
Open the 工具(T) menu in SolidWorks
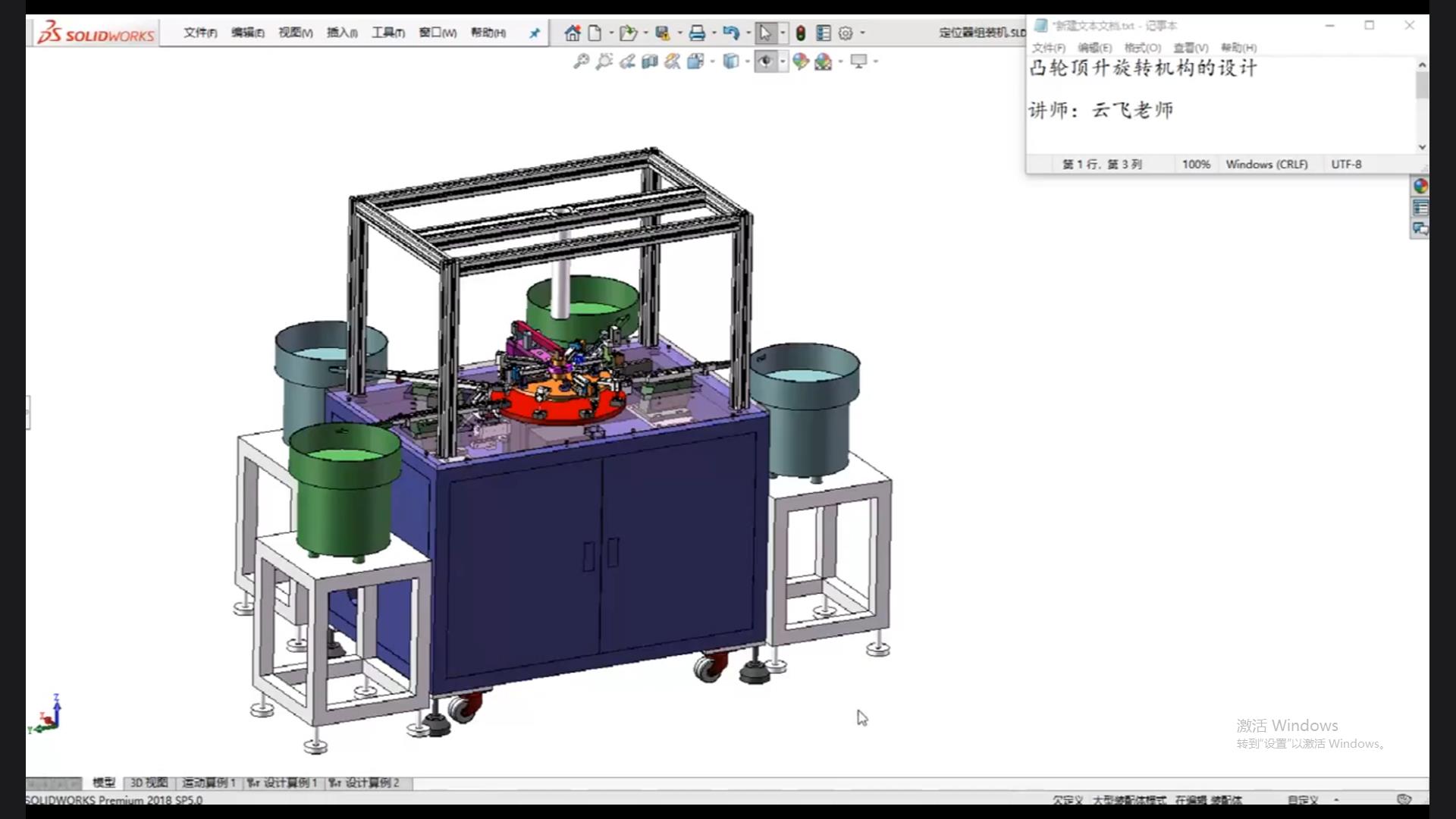pyautogui.click(x=388, y=33)
